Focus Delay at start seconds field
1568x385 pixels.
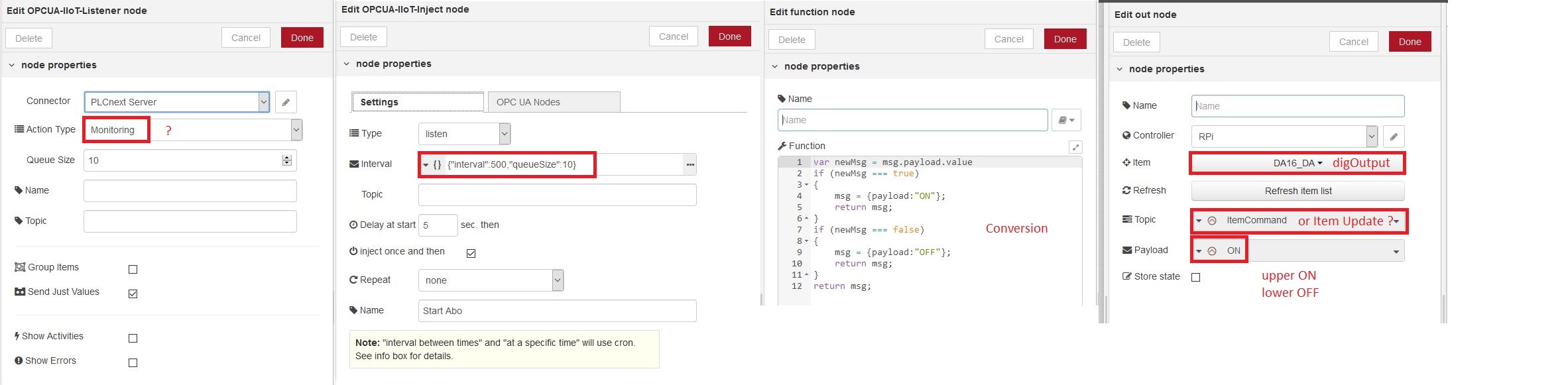pyautogui.click(x=438, y=225)
